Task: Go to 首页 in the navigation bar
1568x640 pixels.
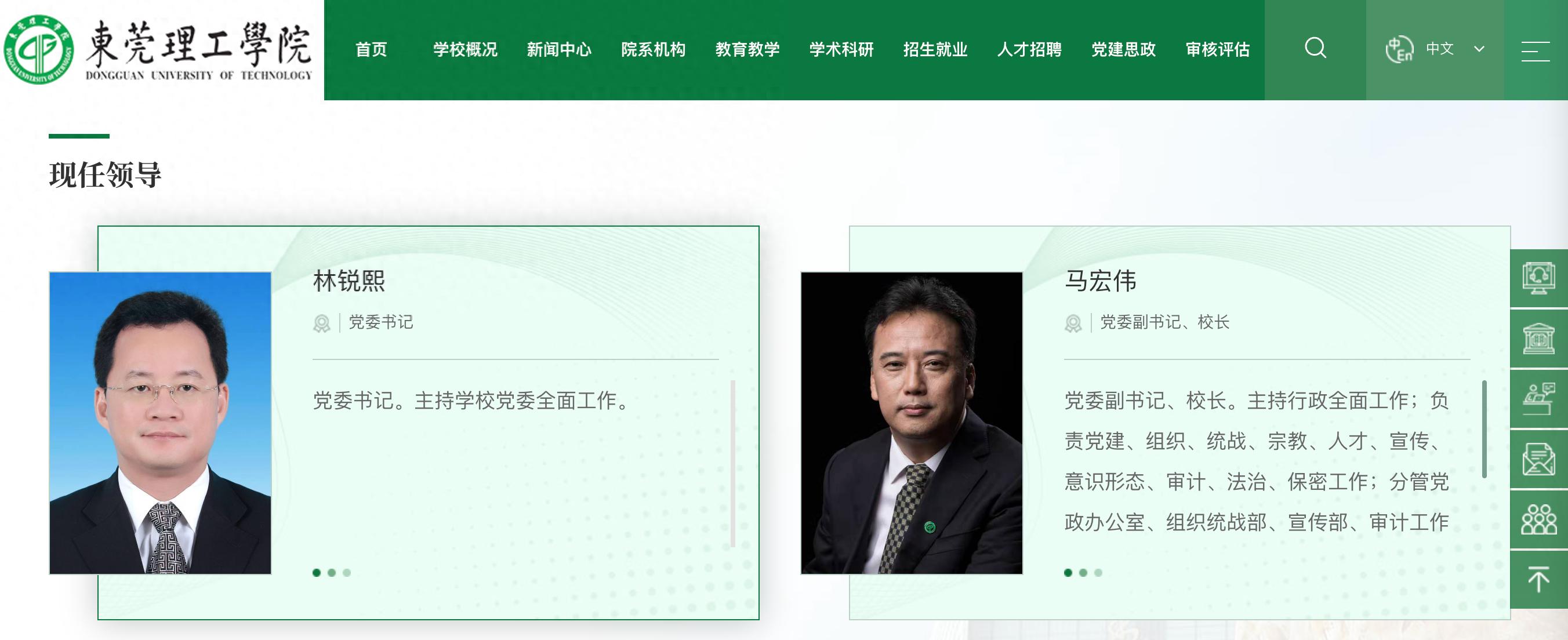Action: tap(371, 49)
